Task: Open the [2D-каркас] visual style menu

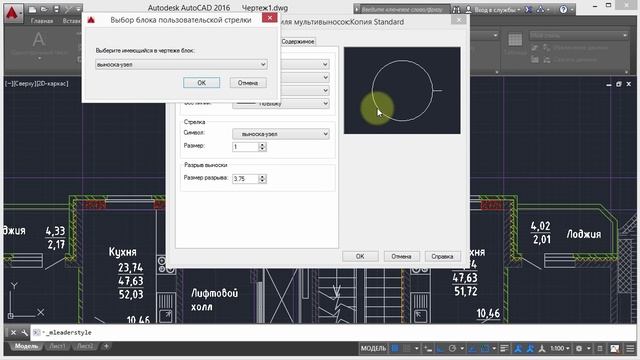Action: (x=53, y=84)
